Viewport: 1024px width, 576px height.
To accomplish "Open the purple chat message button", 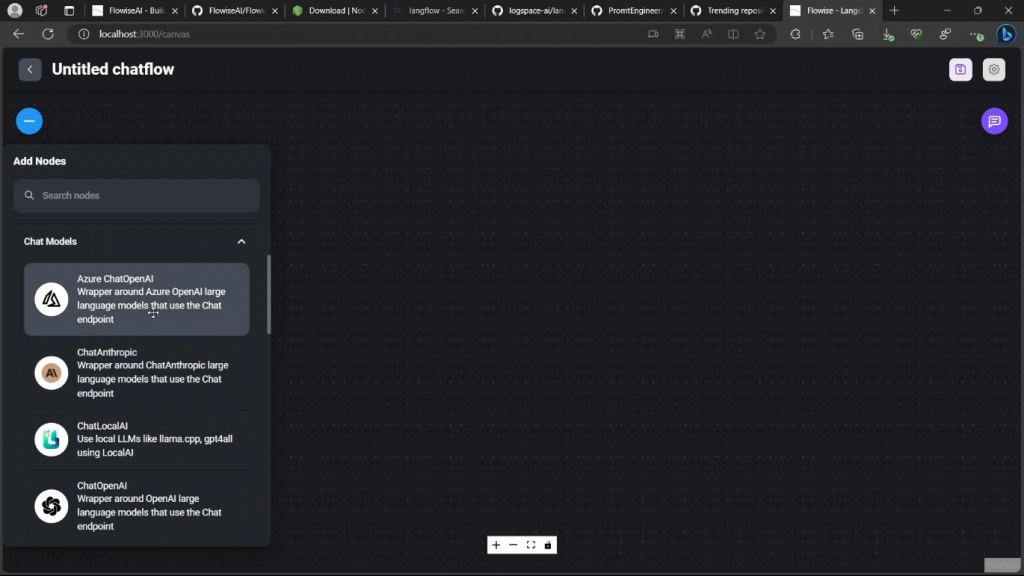I will [x=994, y=121].
